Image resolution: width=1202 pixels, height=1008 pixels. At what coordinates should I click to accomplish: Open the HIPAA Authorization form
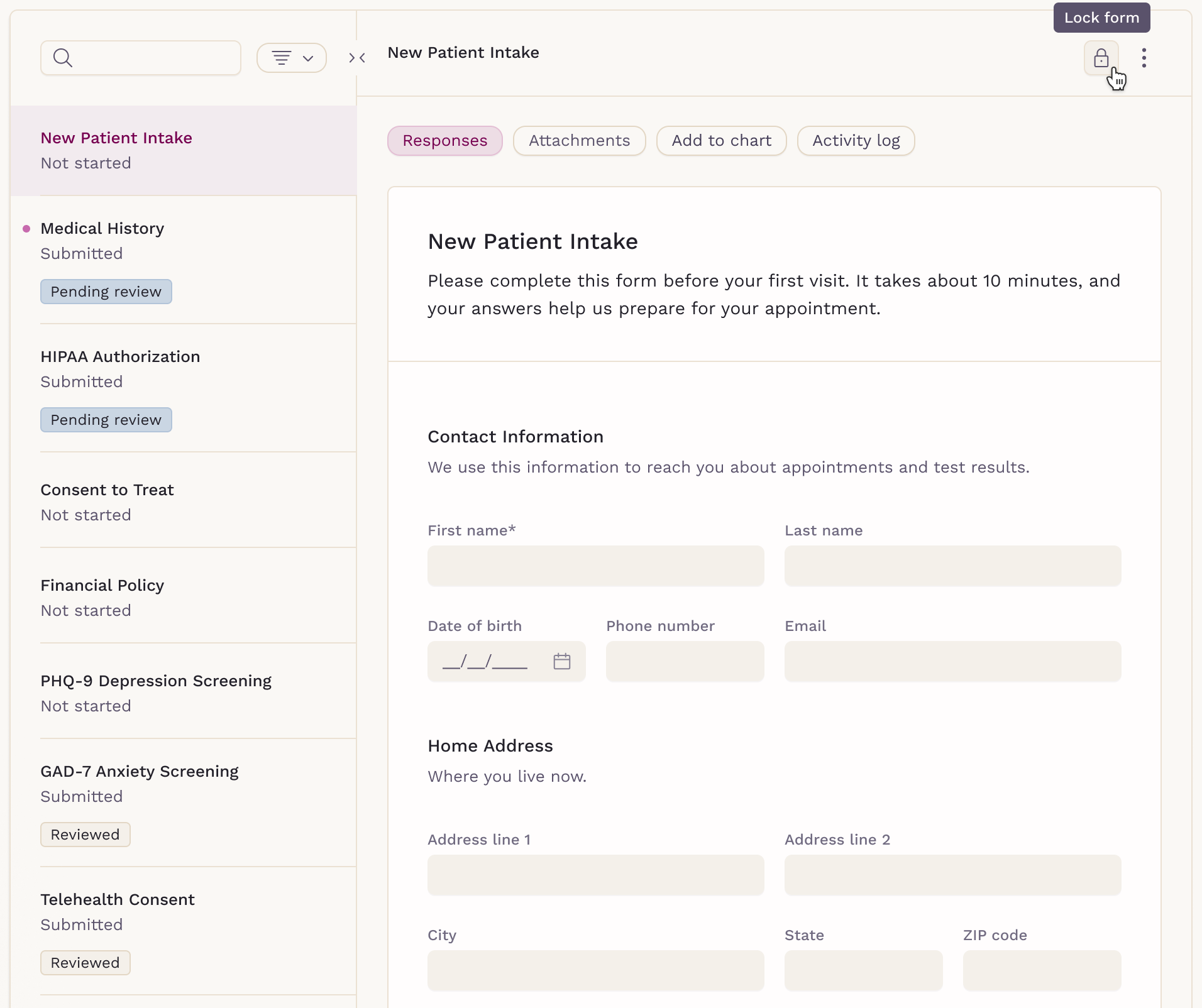tap(184, 388)
